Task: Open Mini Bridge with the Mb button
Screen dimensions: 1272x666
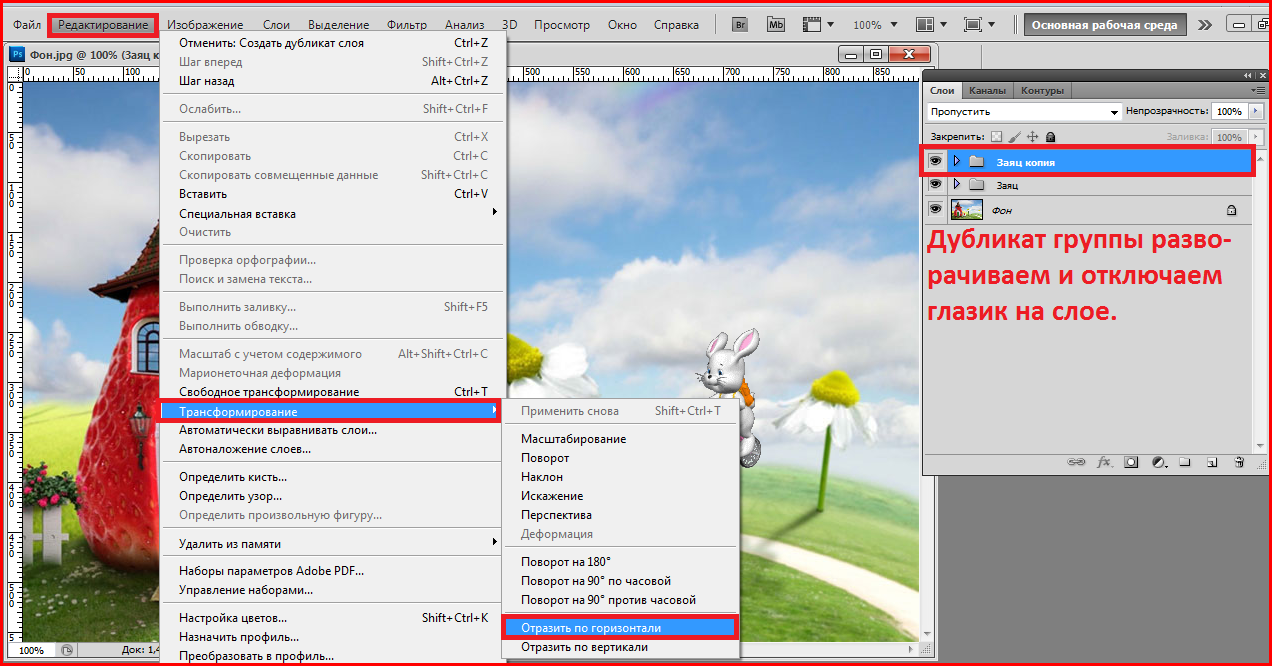Action: [x=775, y=24]
